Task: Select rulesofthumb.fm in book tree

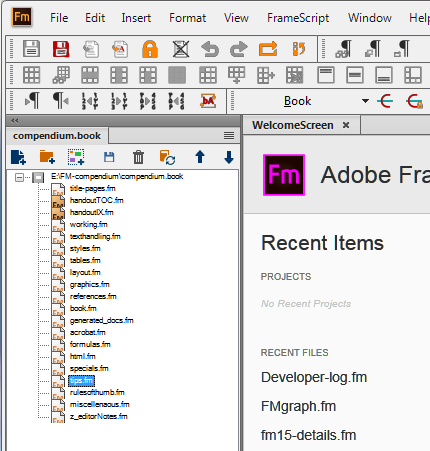Action: (x=97, y=392)
